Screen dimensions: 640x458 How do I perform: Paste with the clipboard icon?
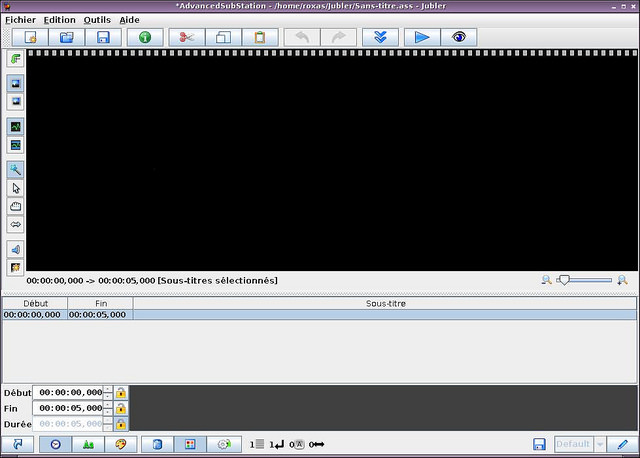point(259,37)
